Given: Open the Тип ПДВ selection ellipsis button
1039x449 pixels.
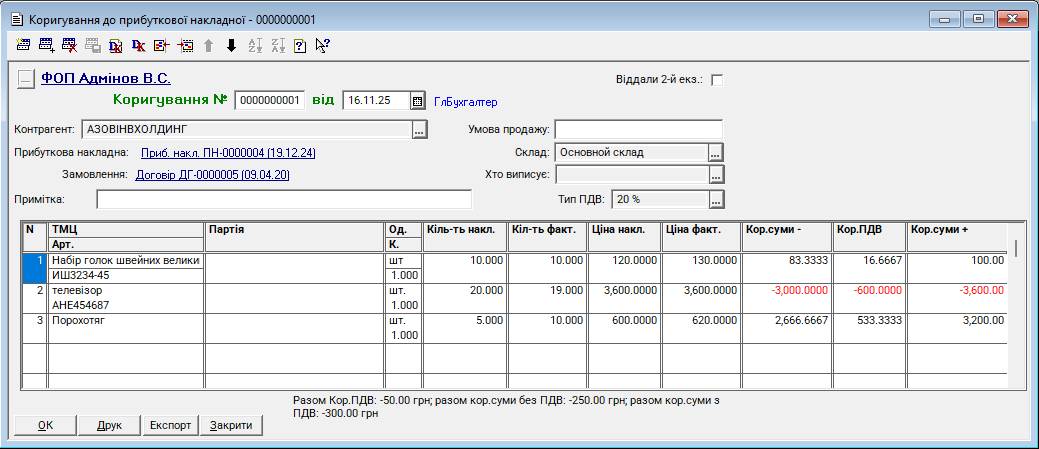Looking at the screenshot, I should pos(715,199).
